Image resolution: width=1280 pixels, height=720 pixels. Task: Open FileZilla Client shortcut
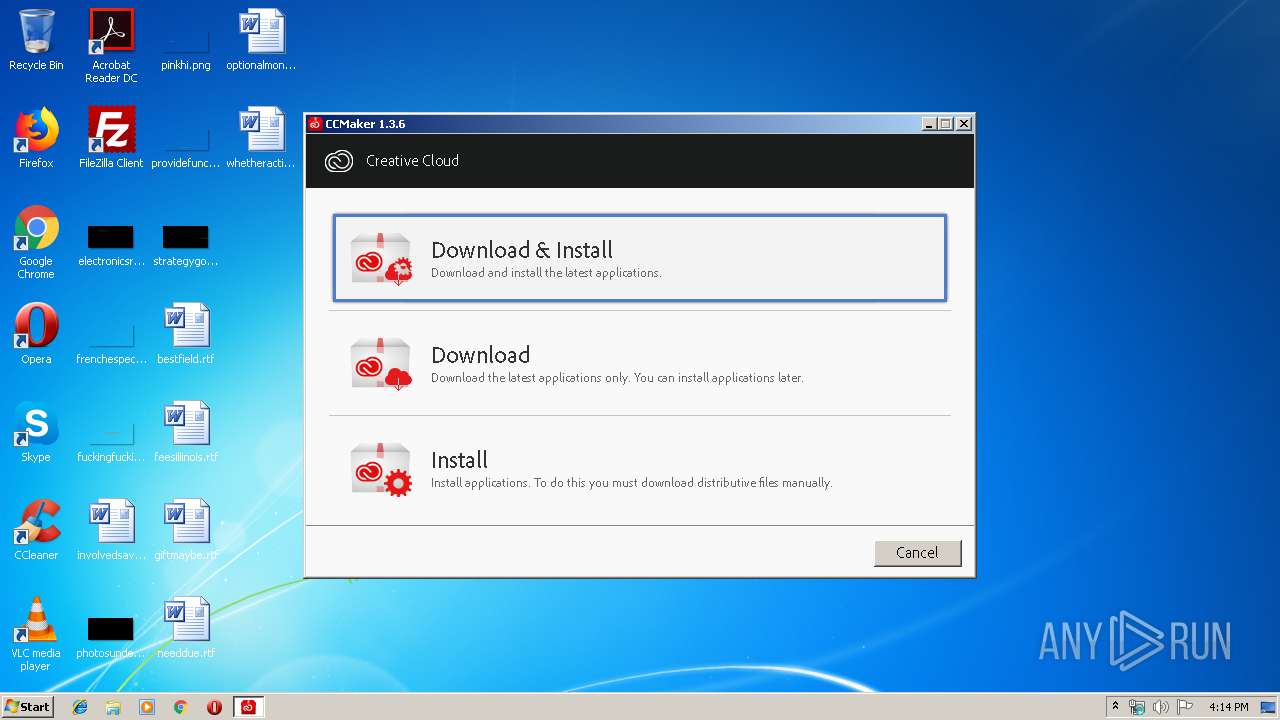(111, 138)
